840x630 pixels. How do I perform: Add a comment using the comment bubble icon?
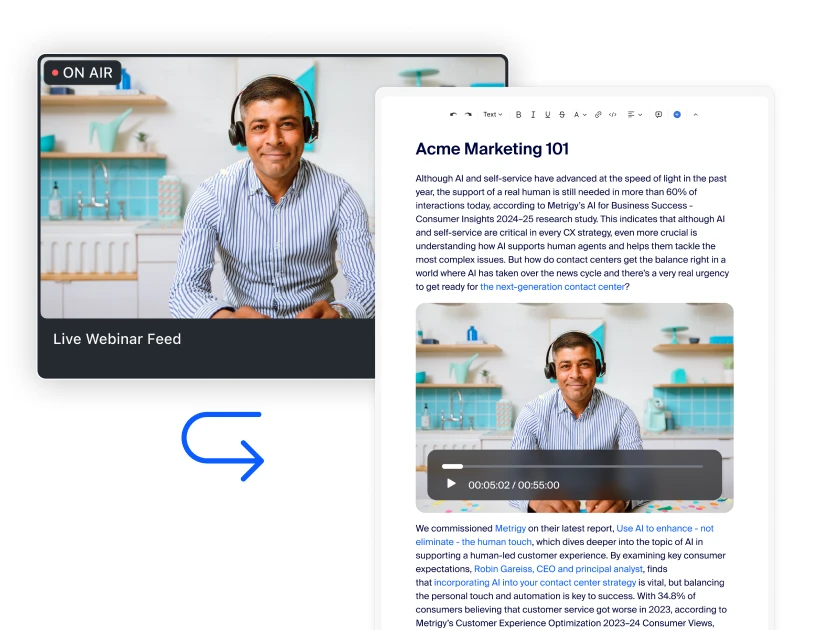[659, 114]
